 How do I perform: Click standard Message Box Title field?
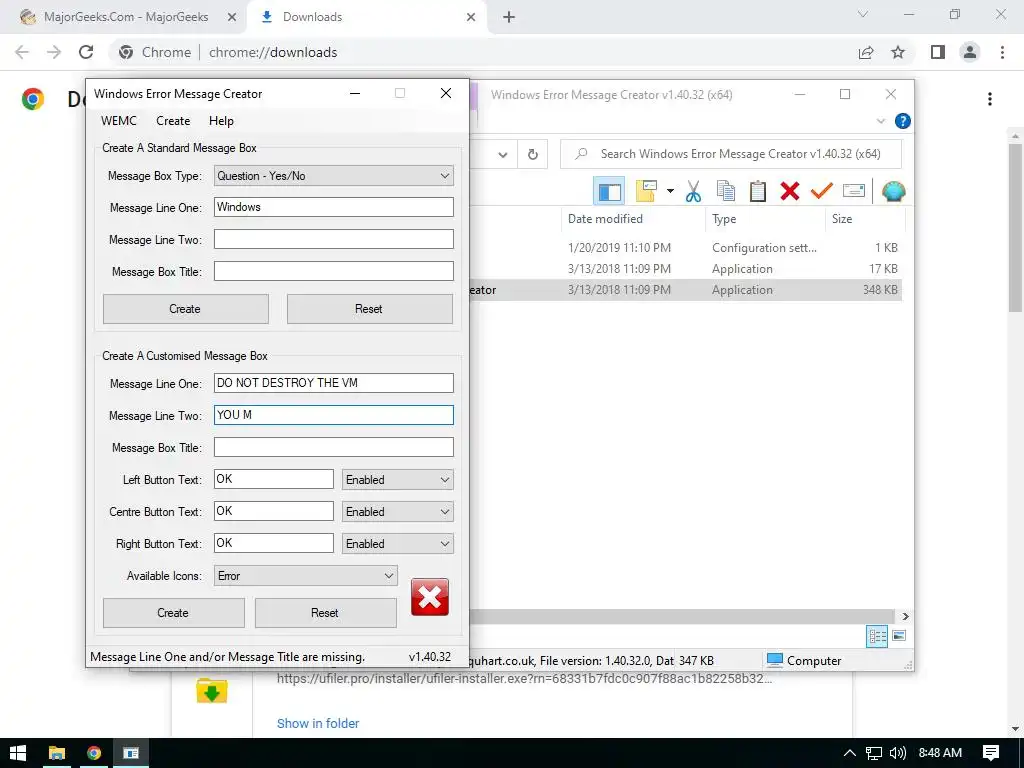[x=334, y=271]
